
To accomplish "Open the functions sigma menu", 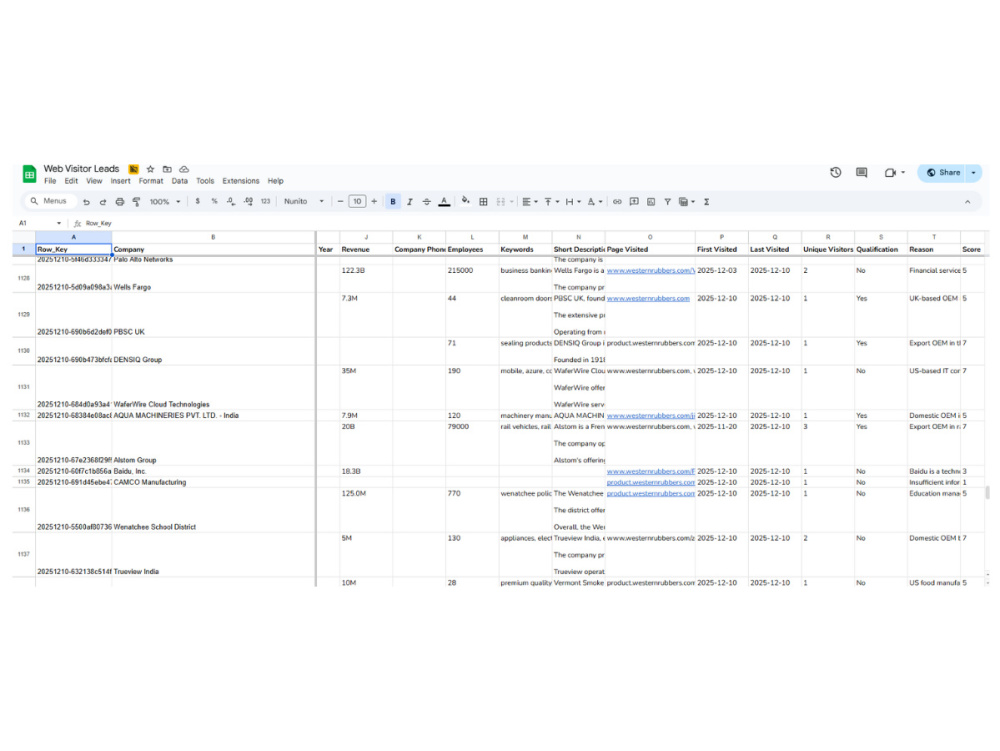I will (x=706, y=201).
